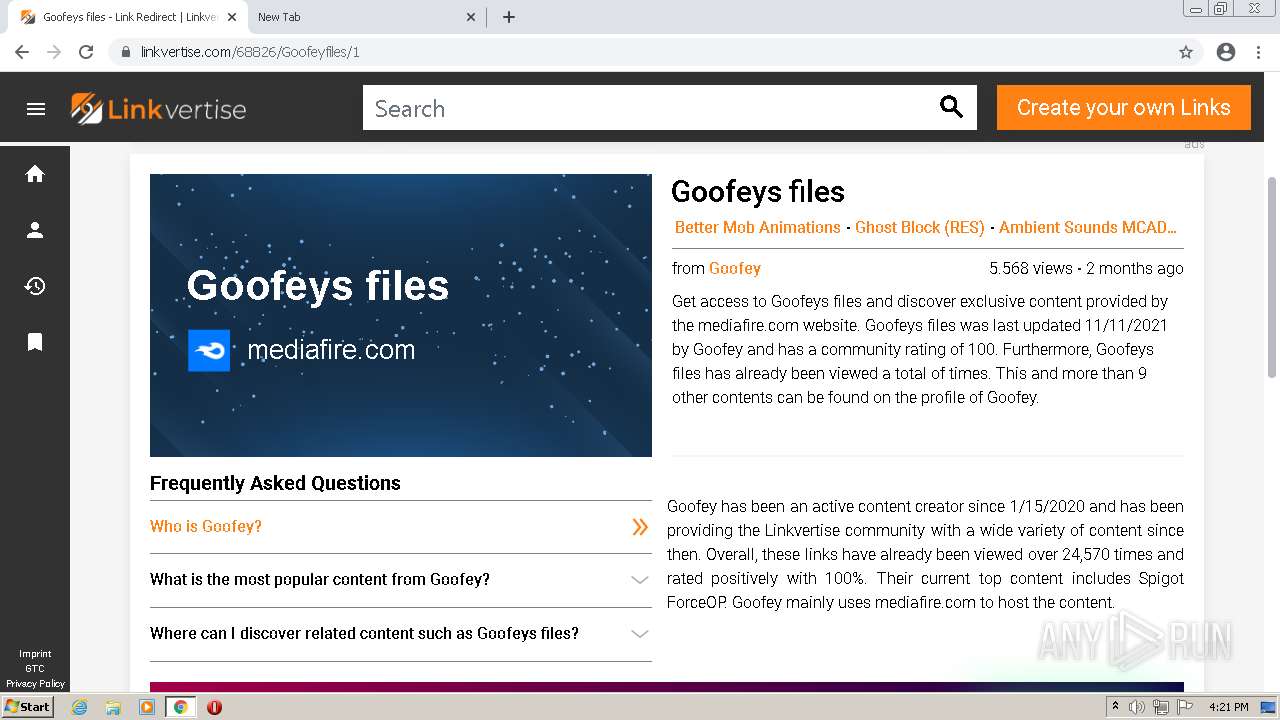Click Create your own Links button
The image size is (1280, 720).
coord(1123,107)
